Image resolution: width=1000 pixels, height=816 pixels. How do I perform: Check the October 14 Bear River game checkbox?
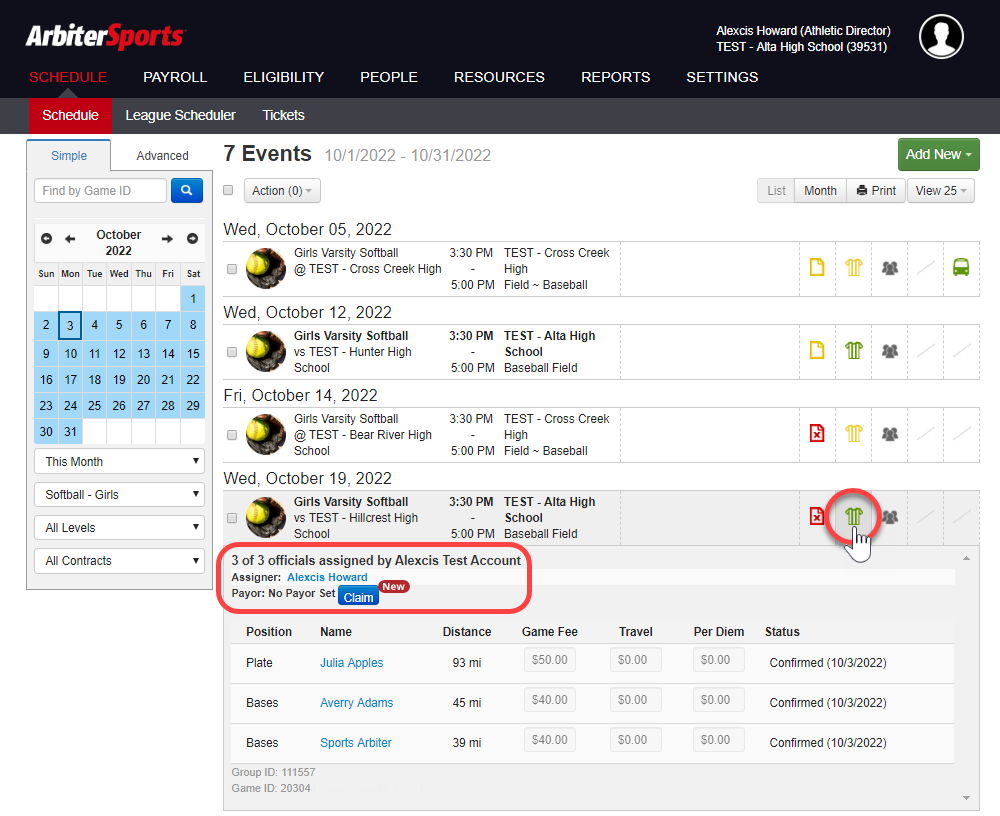point(232,435)
